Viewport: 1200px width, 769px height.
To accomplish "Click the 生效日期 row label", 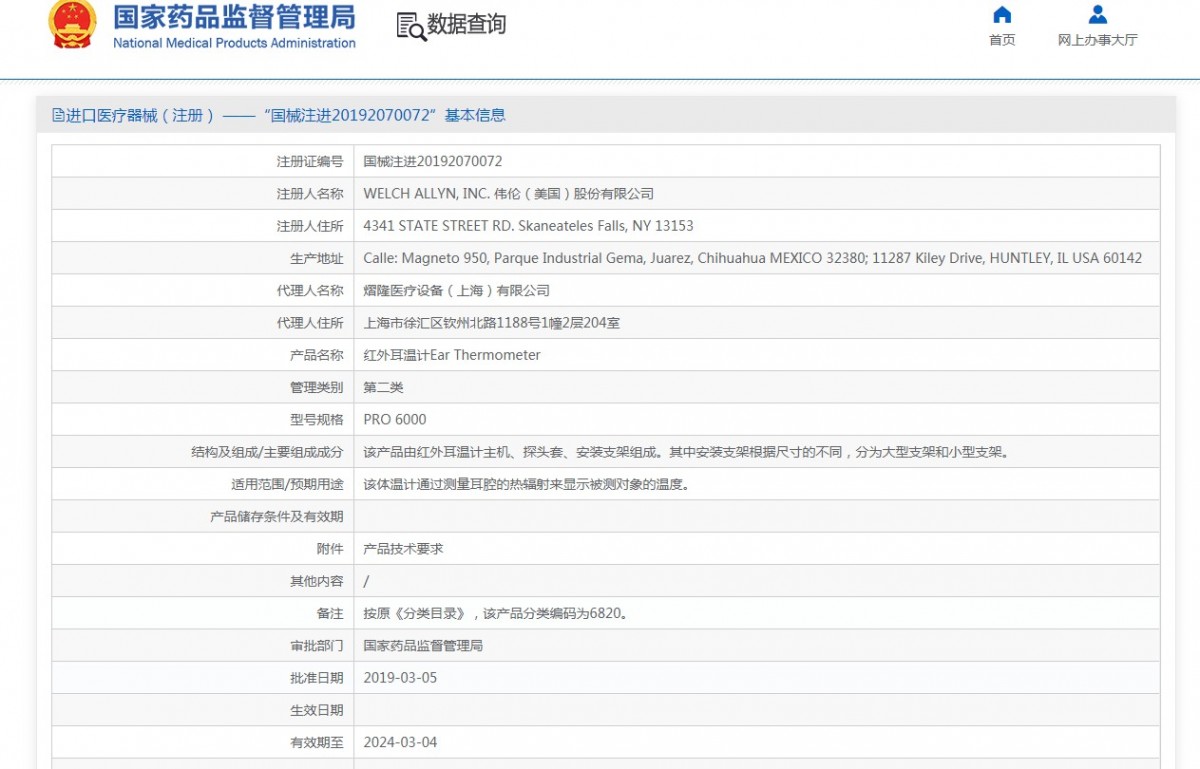I will [x=317, y=710].
